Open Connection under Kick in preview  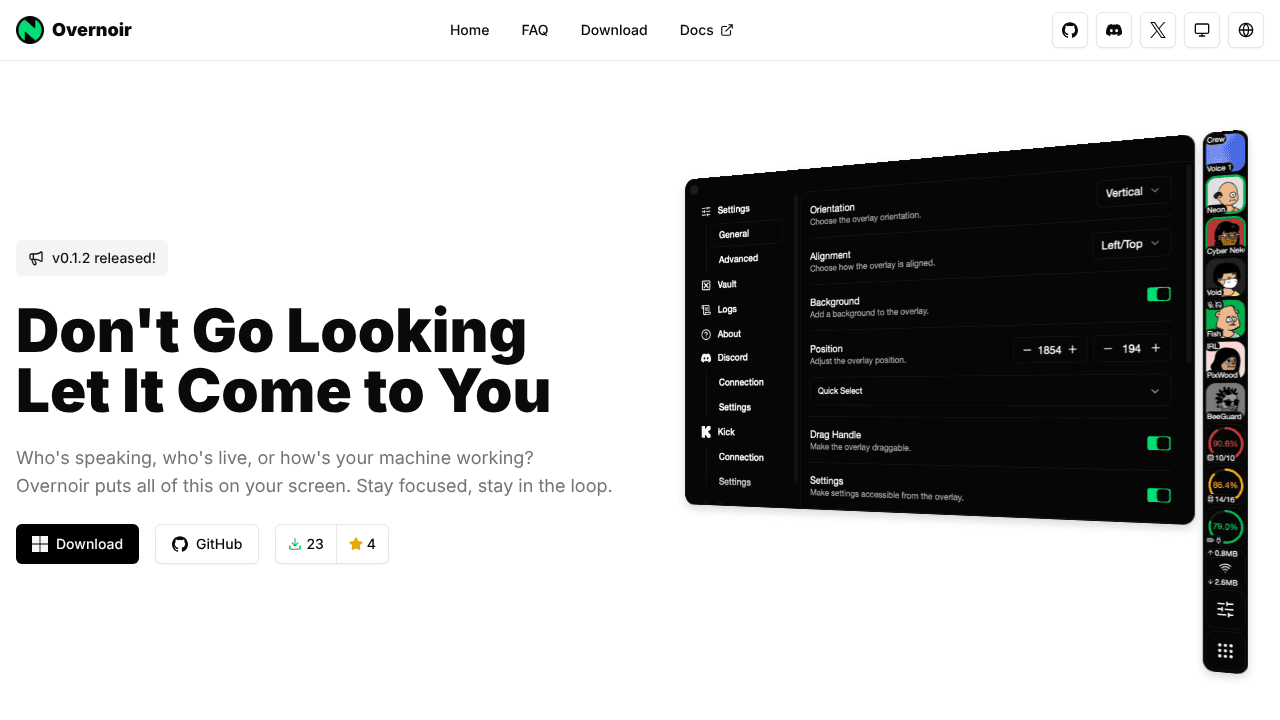741,457
